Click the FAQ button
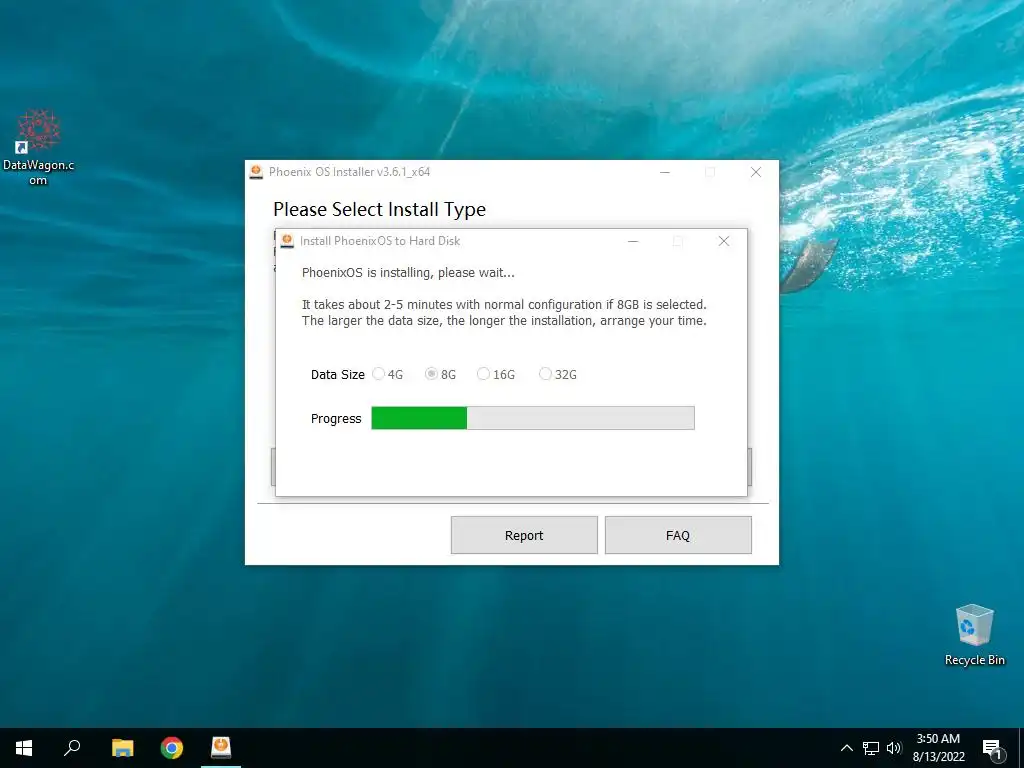This screenshot has height=768, width=1024. point(678,536)
